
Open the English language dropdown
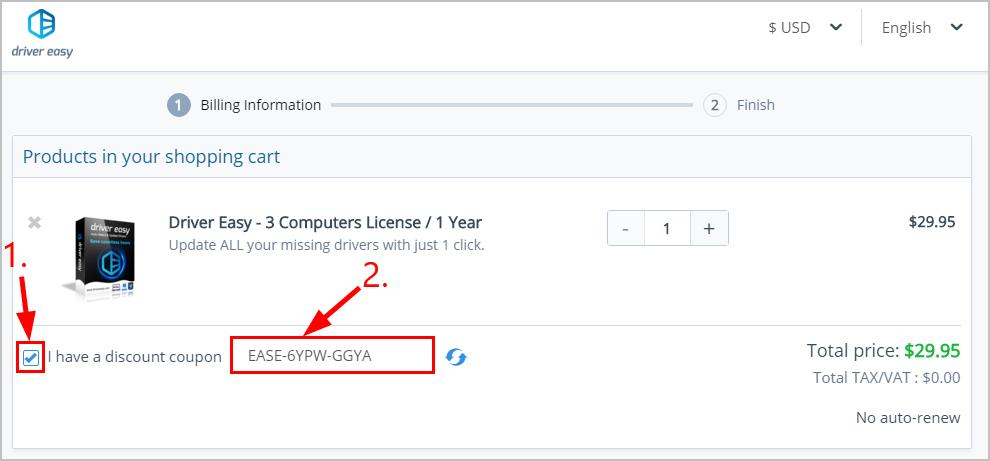point(921,28)
